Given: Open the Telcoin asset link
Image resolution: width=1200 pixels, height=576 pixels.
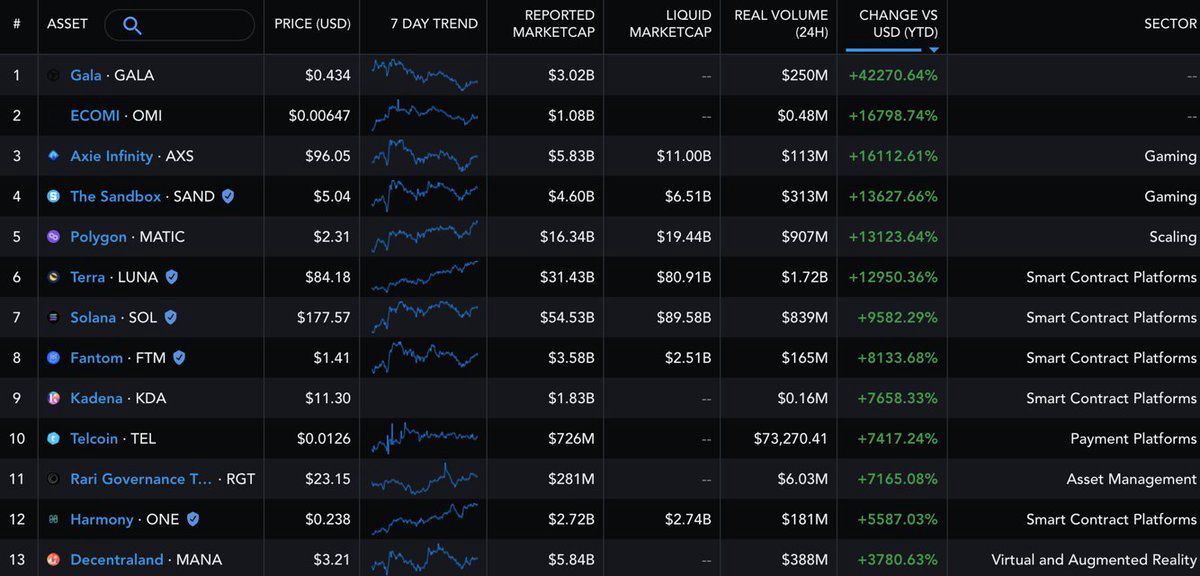Looking at the screenshot, I should pyautogui.click(x=94, y=438).
